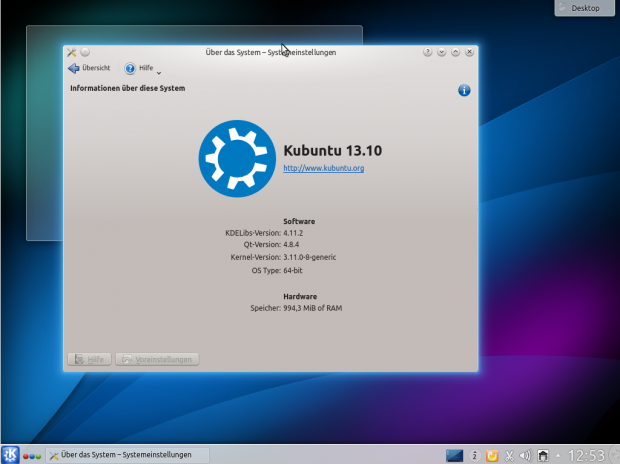Click the Kernel-Version value 3.11.0-8-generic
This screenshot has height=464, width=620.
[310, 257]
